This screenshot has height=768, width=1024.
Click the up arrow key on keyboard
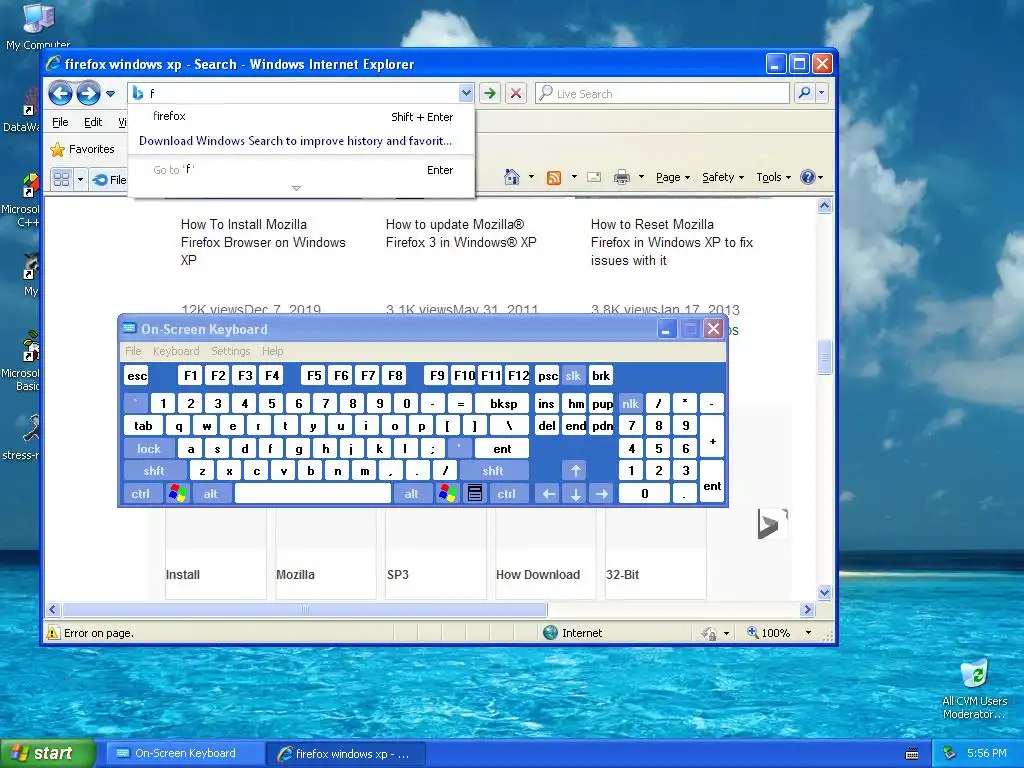(x=575, y=471)
